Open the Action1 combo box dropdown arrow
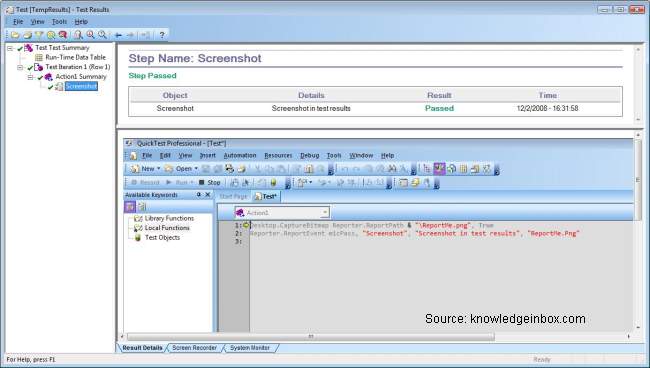This screenshot has width=650, height=368. (x=325, y=213)
